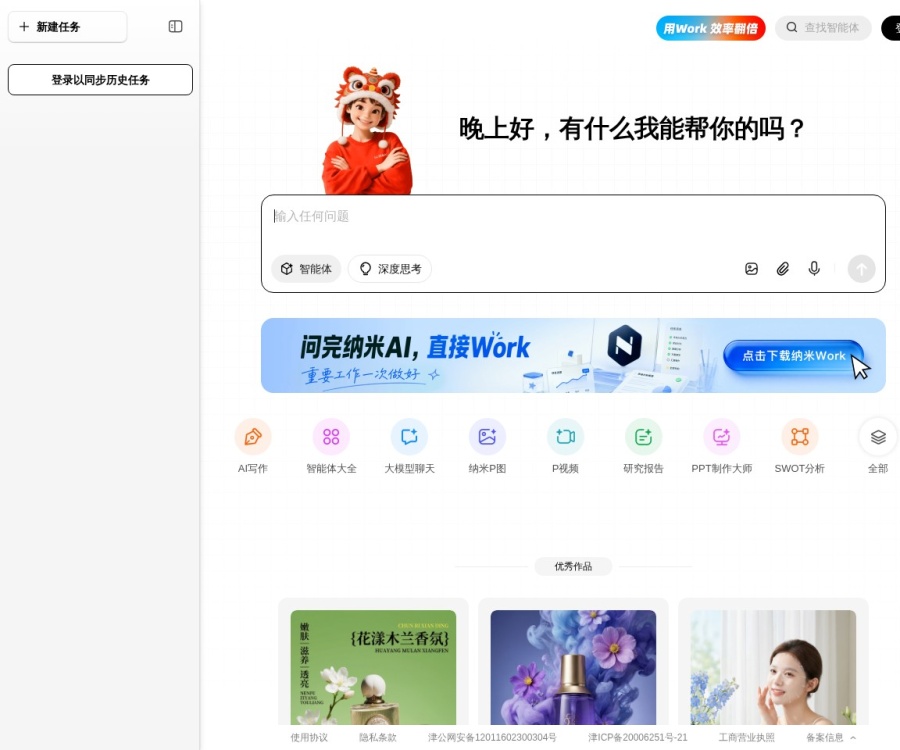Open the purple flower bottle artwork thumbnail

point(573,667)
